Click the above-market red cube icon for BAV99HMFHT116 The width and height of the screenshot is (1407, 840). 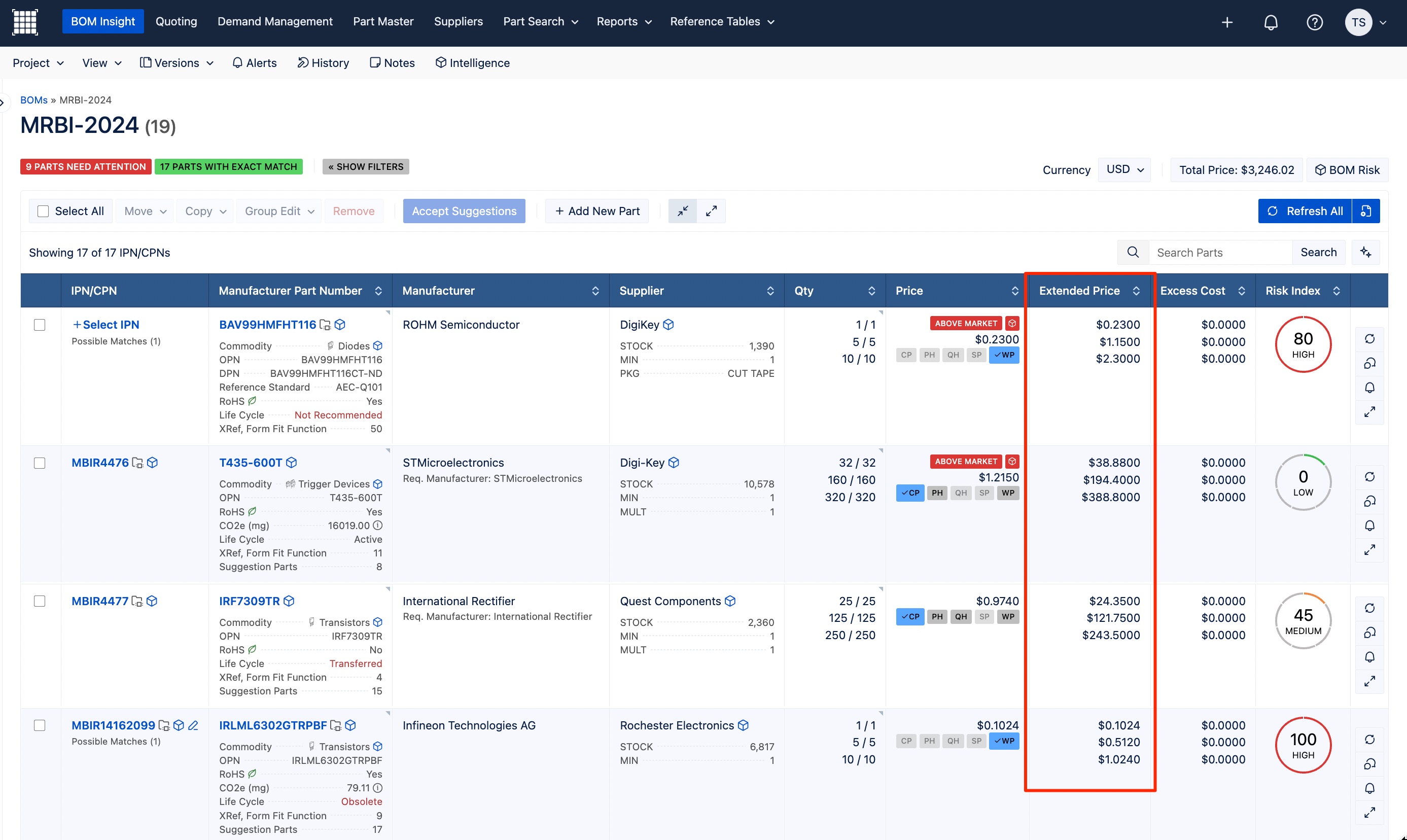pyautogui.click(x=1012, y=323)
